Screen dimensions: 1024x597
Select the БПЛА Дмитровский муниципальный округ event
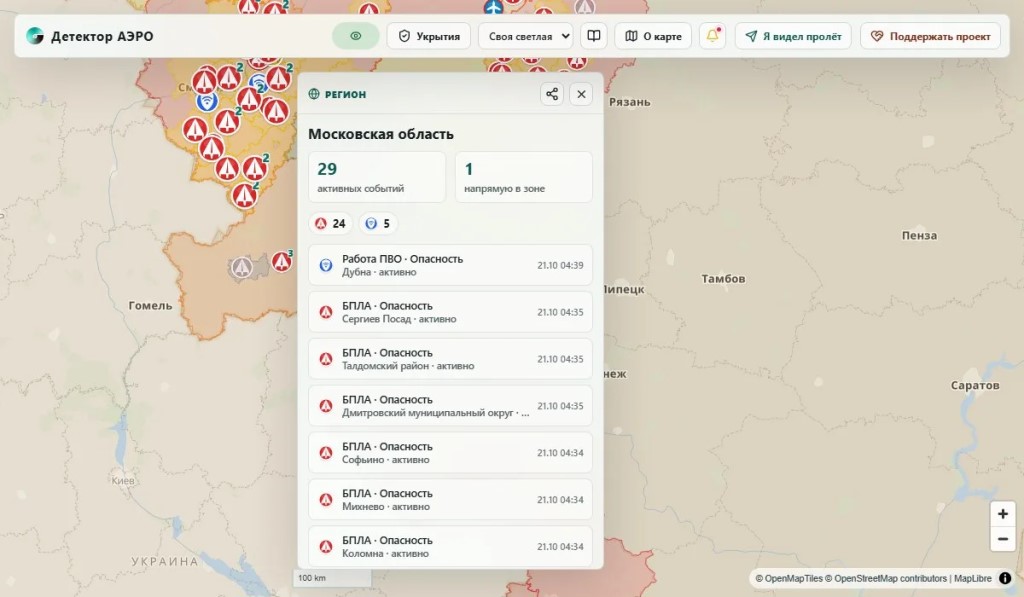point(450,406)
